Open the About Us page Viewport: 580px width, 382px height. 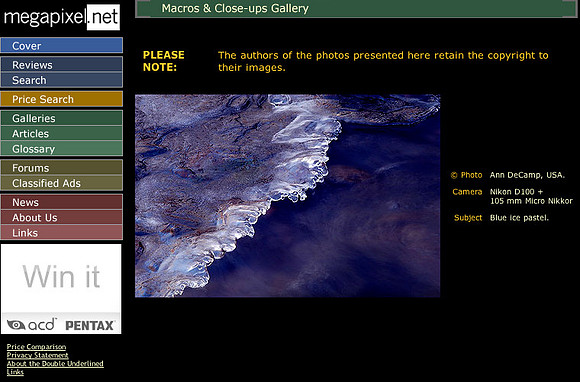pyautogui.click(x=61, y=217)
